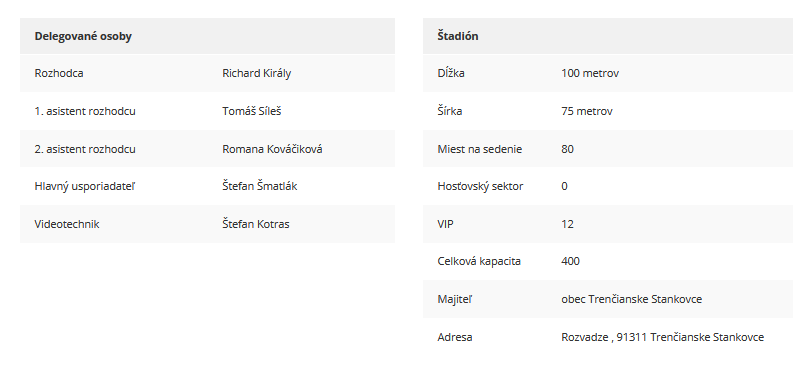Select second assistant Romana Kováčiková
The height and width of the screenshot is (377, 793).
pos(272,149)
